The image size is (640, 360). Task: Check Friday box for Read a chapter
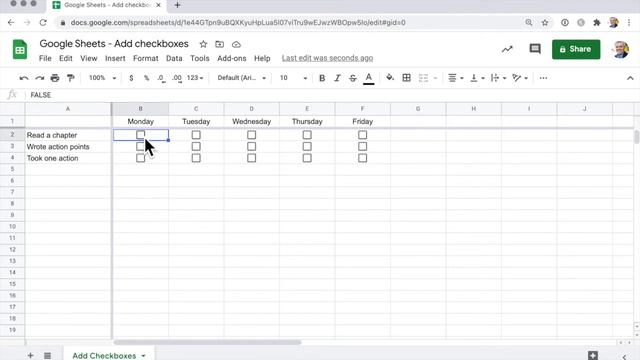[x=362, y=135]
